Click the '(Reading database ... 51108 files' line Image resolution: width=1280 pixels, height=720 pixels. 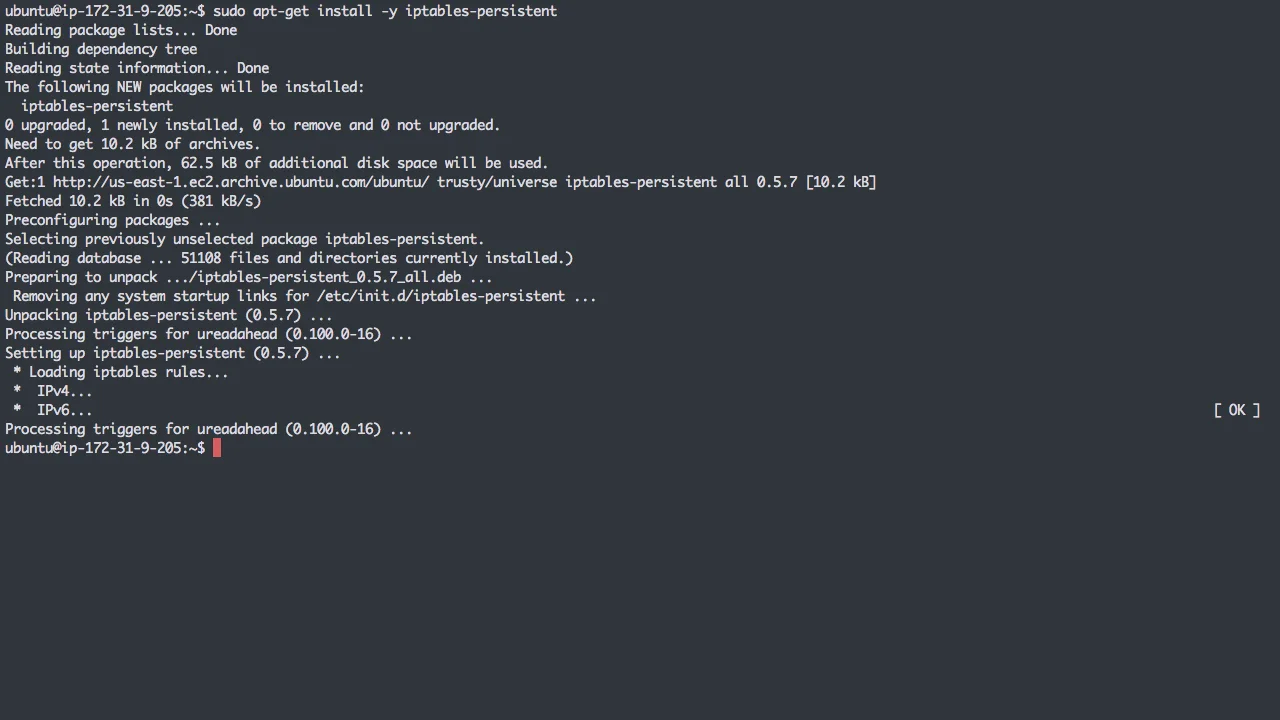(289, 258)
